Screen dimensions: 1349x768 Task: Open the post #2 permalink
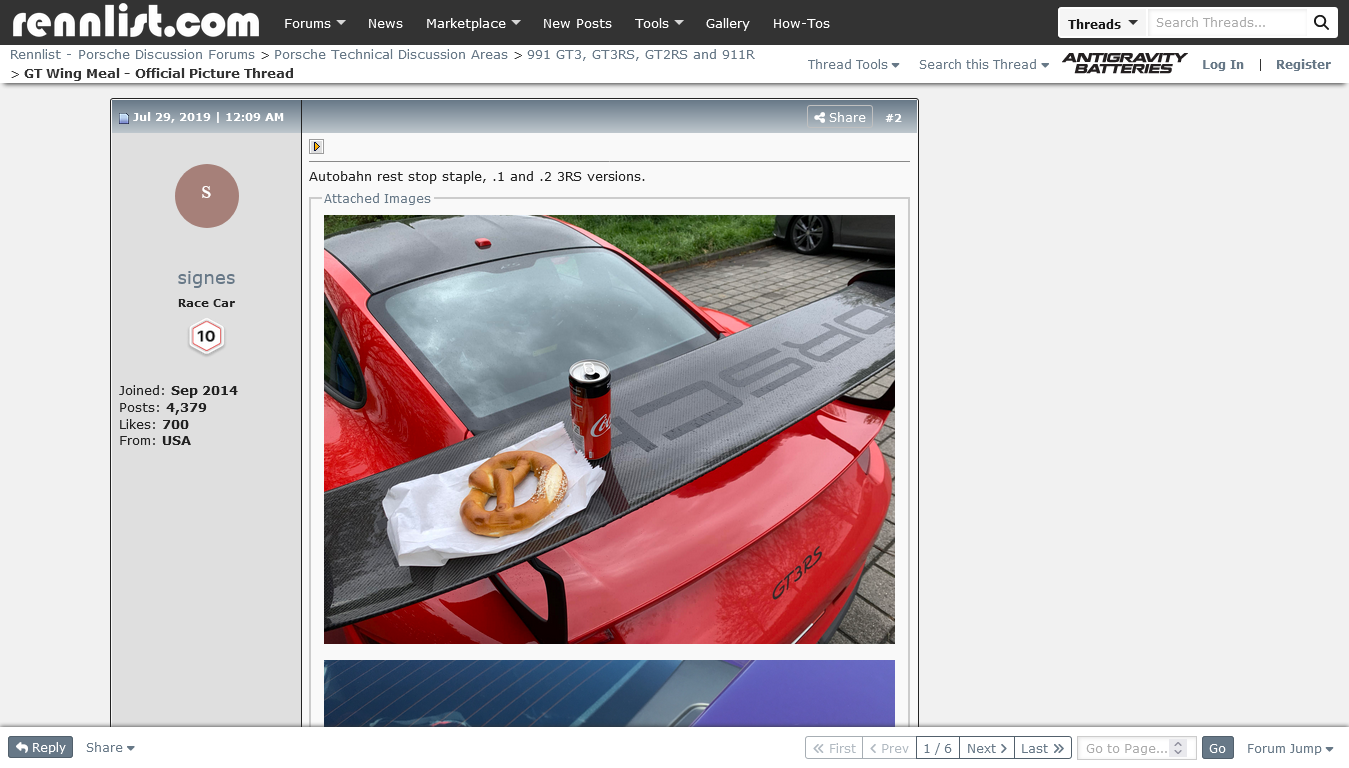click(x=893, y=118)
